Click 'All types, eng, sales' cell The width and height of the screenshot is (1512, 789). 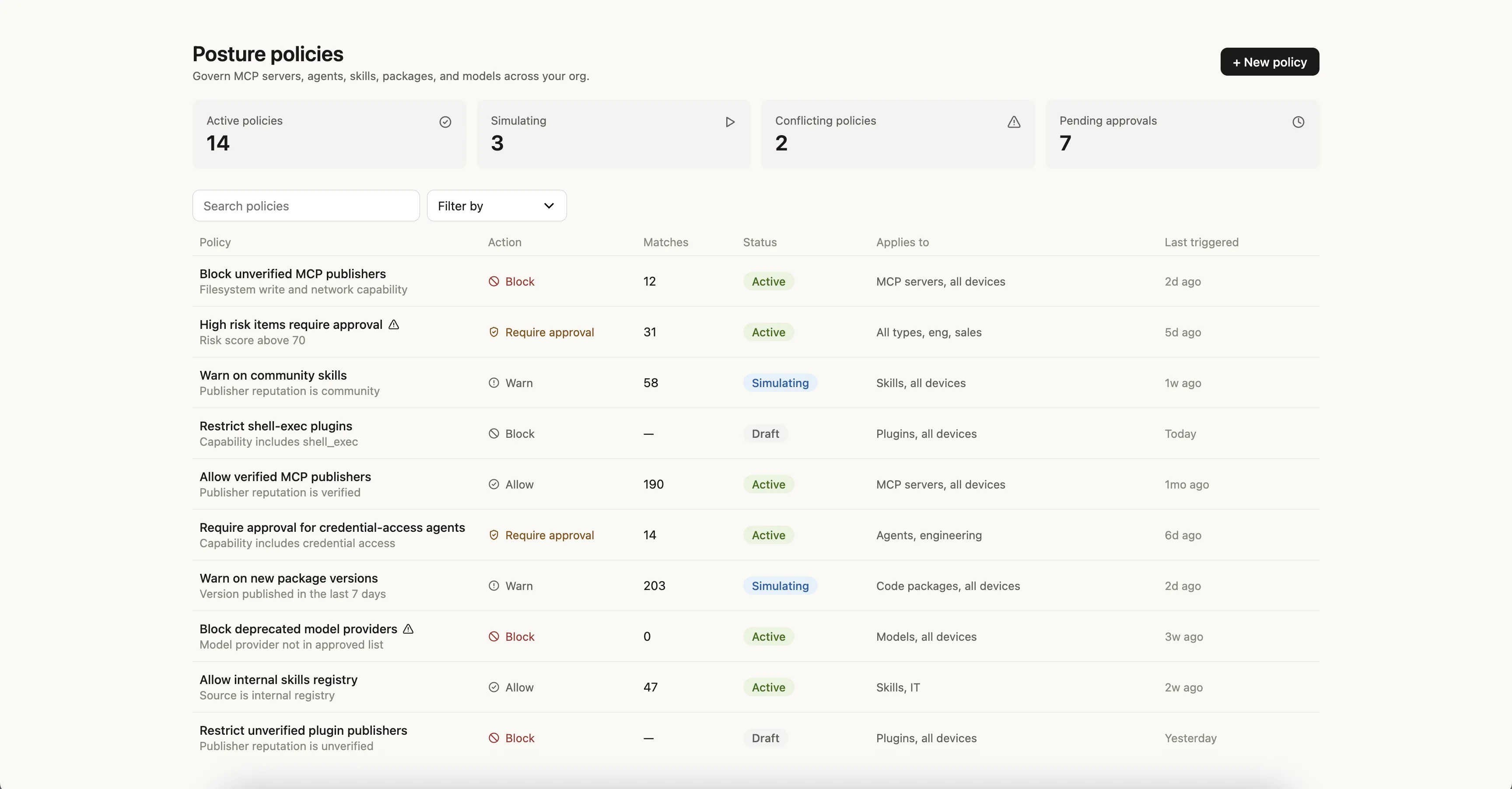click(x=928, y=332)
